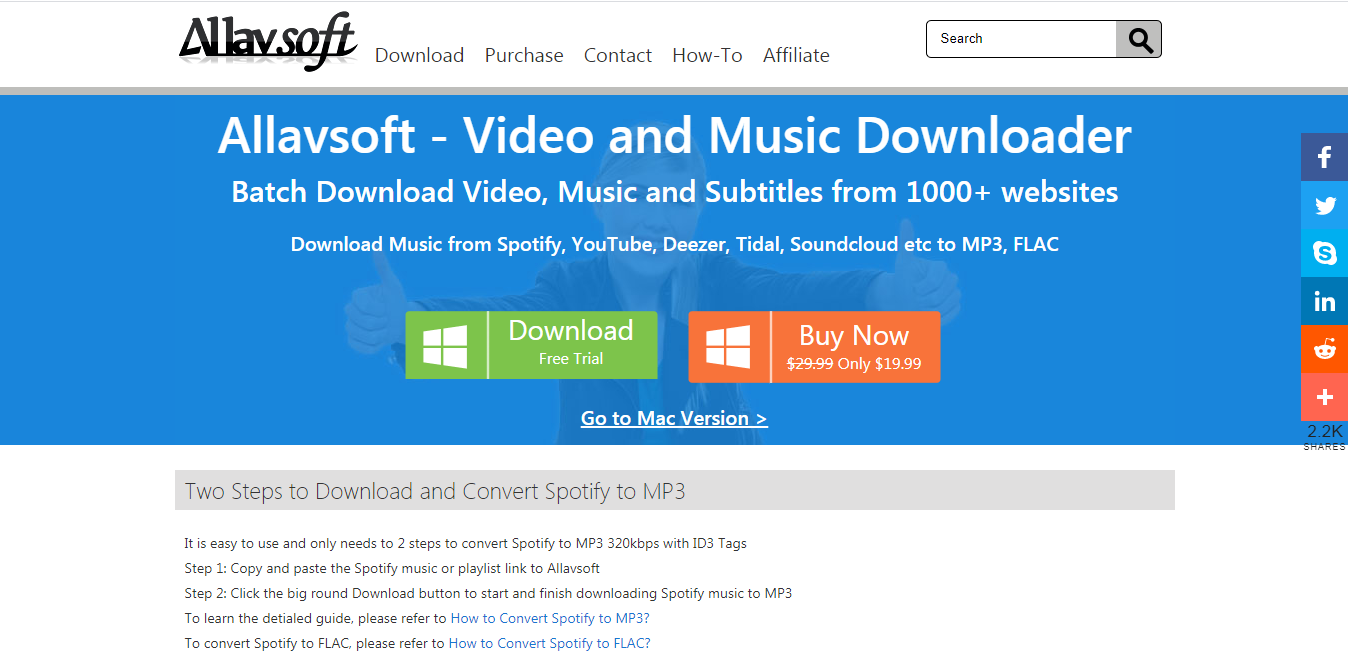This screenshot has height=652, width=1348.
Task: Click the 2.2K shares counter
Action: point(1324,436)
